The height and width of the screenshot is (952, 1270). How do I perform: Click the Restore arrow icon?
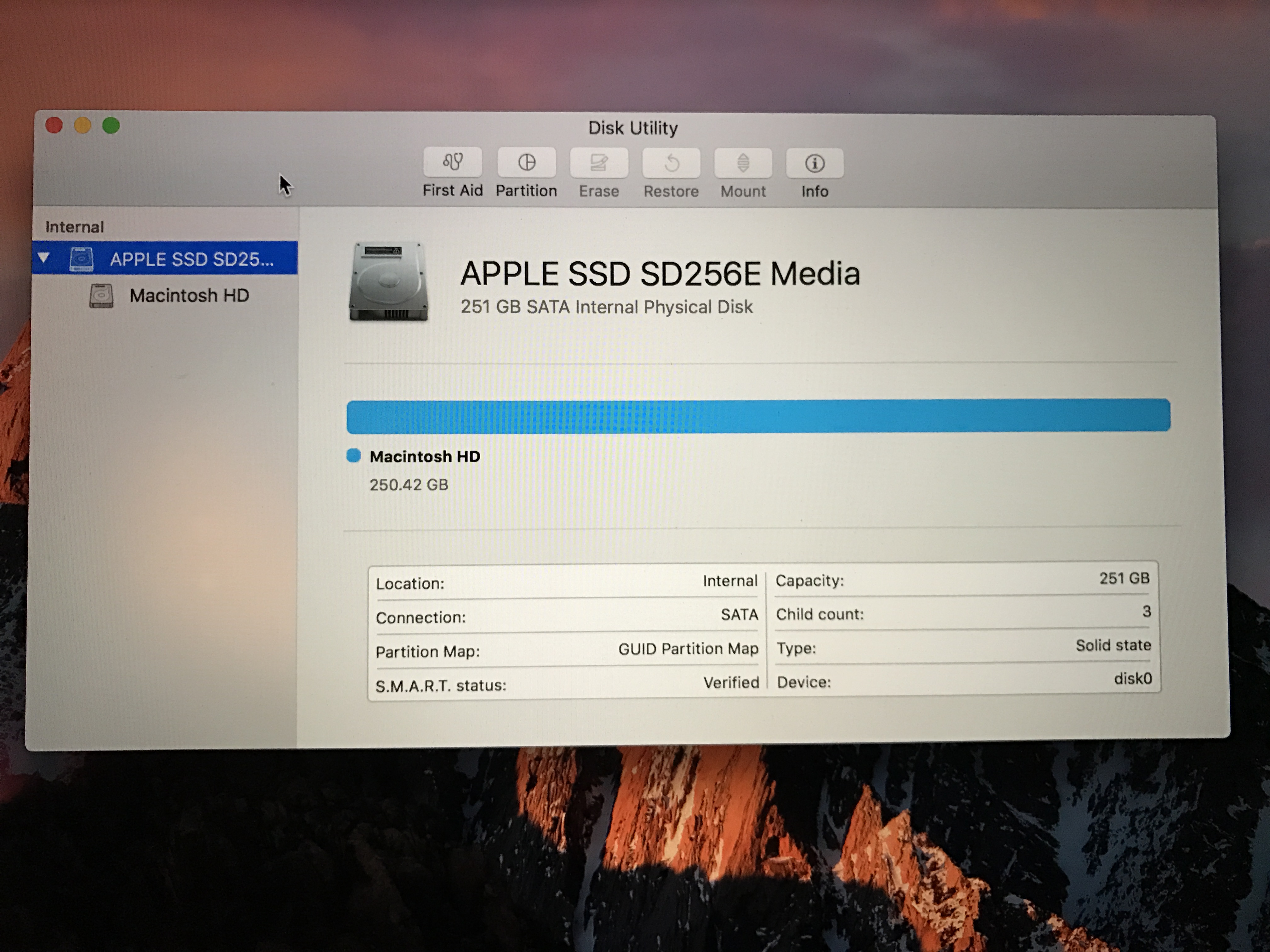coord(671,163)
